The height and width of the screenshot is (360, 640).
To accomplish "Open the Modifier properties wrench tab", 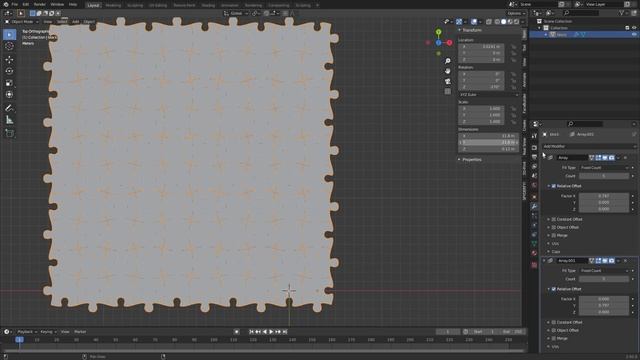I will tap(534, 207).
